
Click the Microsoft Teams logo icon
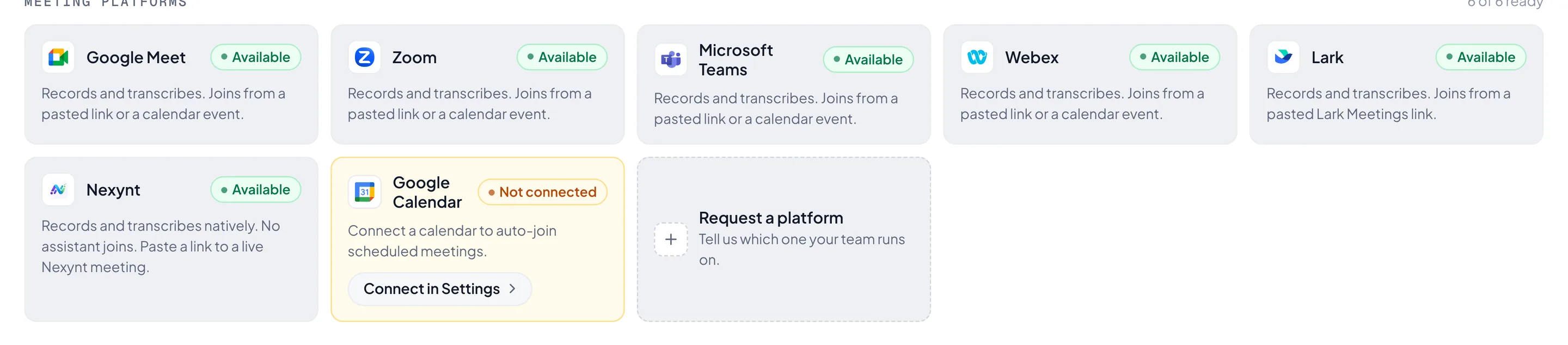(671, 60)
